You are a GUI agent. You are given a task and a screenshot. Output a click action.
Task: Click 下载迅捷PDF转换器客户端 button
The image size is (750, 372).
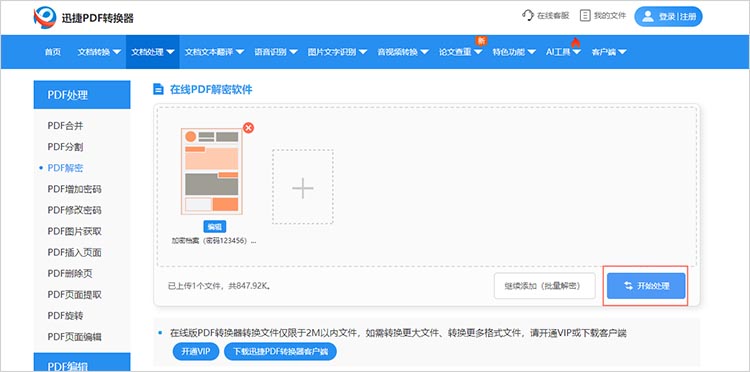point(280,351)
